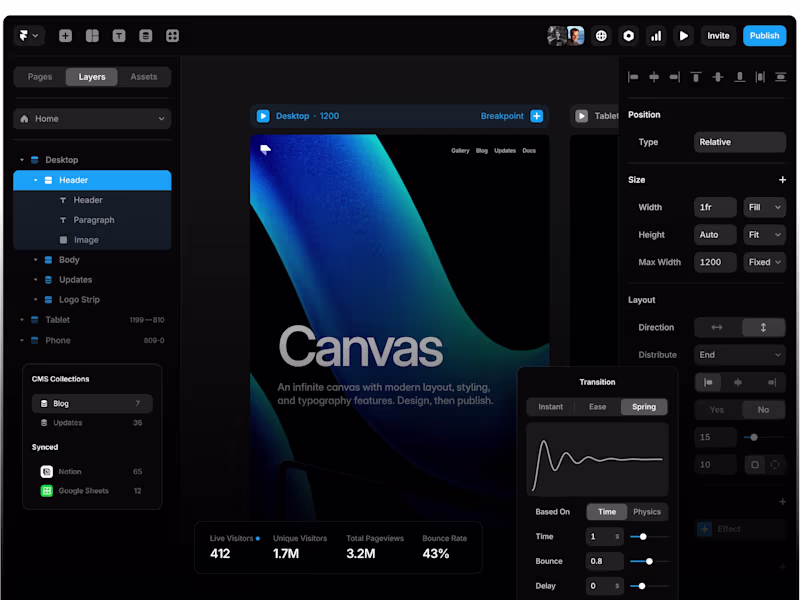The width and height of the screenshot is (800, 600).
Task: Switch to the Pages tab
Action: (x=40, y=76)
